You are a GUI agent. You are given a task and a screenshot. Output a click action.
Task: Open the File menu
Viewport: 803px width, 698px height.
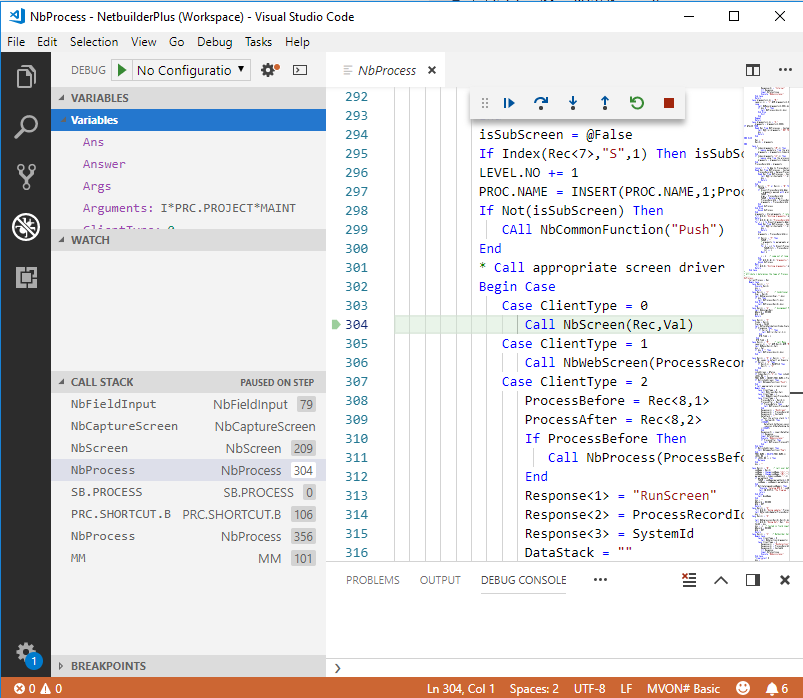tap(16, 42)
